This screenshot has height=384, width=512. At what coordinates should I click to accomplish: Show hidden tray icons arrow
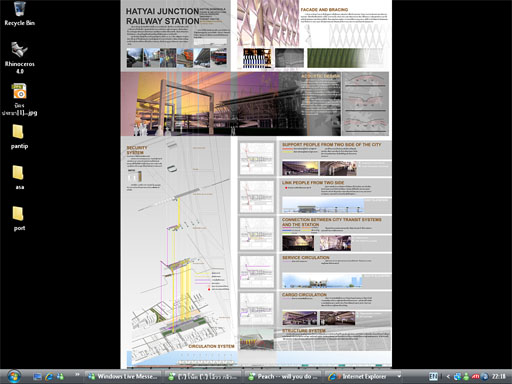[448, 377]
